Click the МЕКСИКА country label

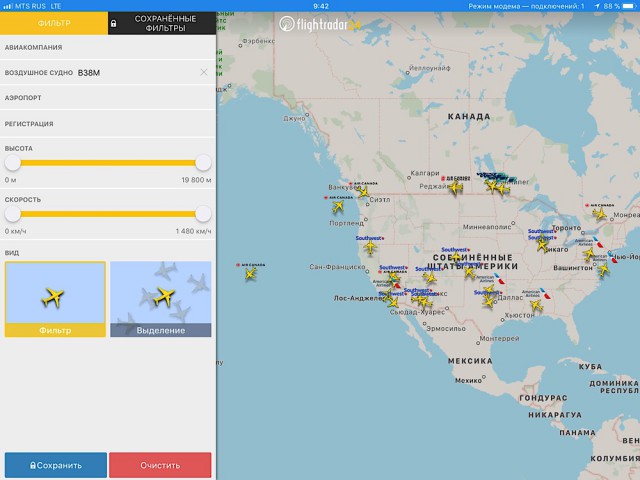click(x=470, y=361)
